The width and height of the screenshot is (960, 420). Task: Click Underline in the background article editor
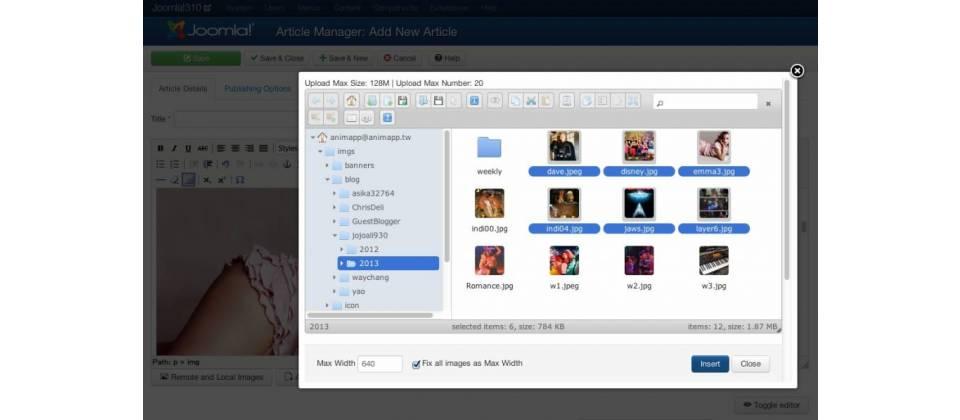(188, 148)
